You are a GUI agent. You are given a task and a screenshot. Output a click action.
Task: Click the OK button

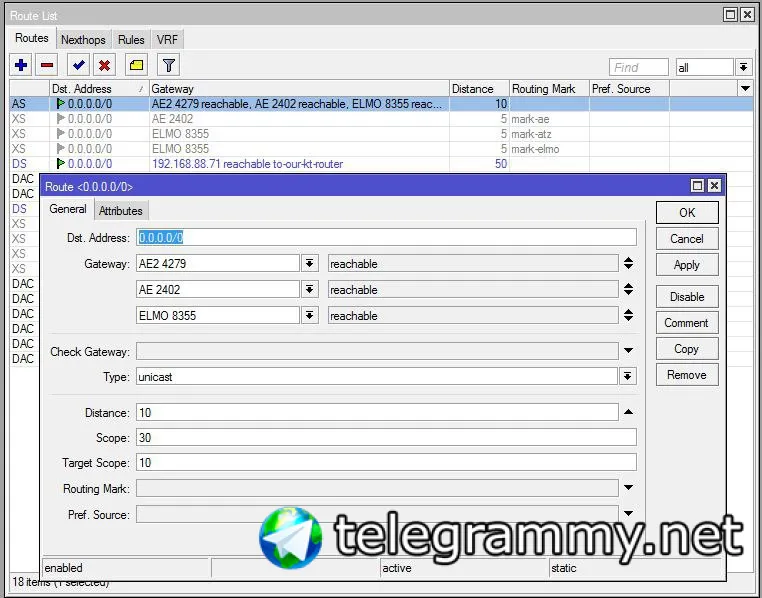tap(687, 213)
